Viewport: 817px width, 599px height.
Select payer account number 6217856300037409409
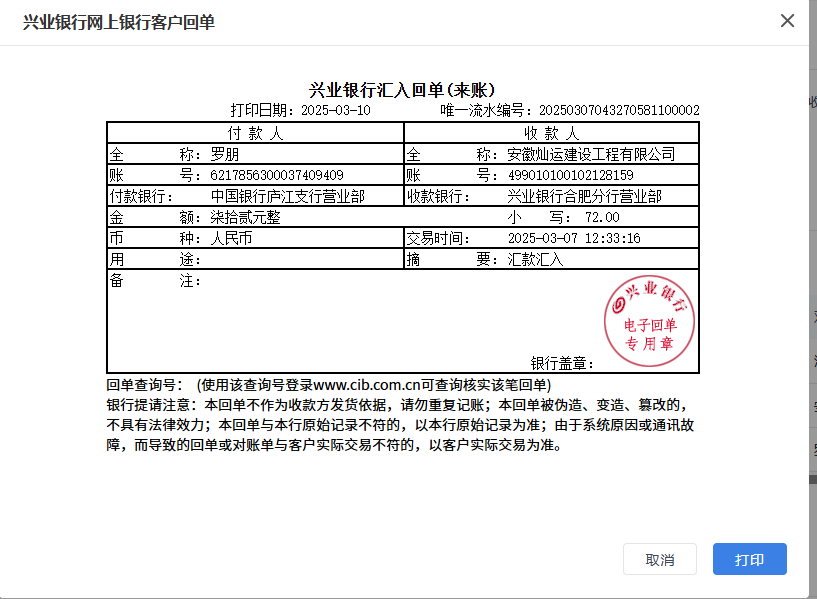pyautogui.click(x=277, y=176)
